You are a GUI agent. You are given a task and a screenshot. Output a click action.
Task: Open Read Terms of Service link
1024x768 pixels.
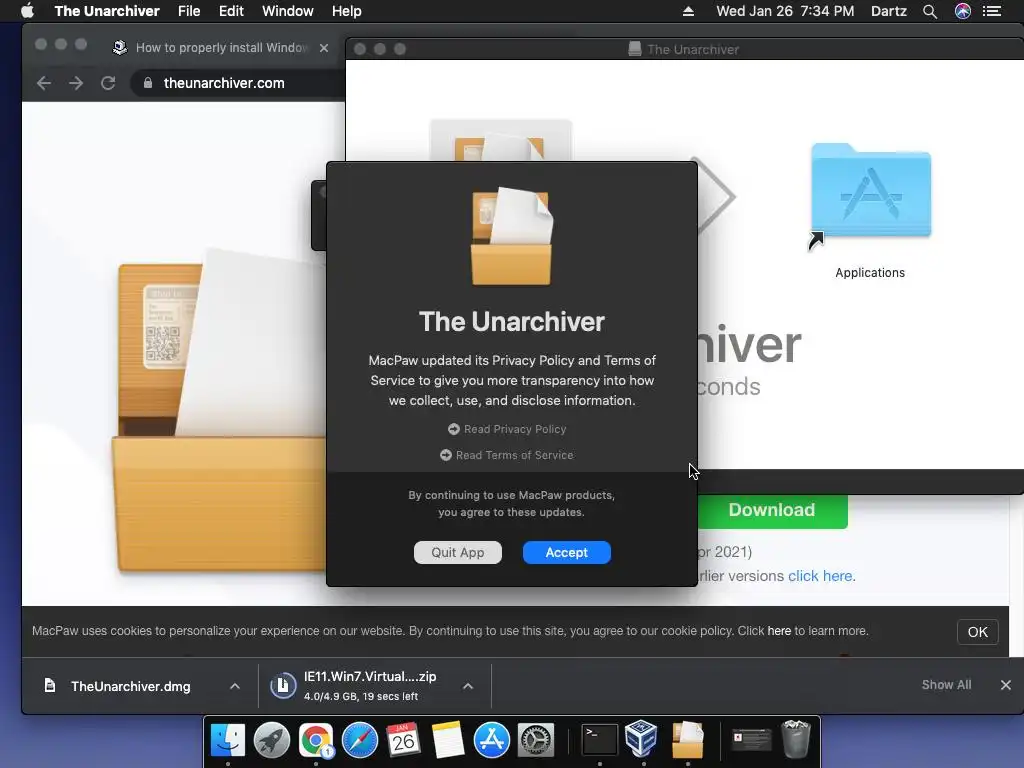pyautogui.click(x=507, y=455)
